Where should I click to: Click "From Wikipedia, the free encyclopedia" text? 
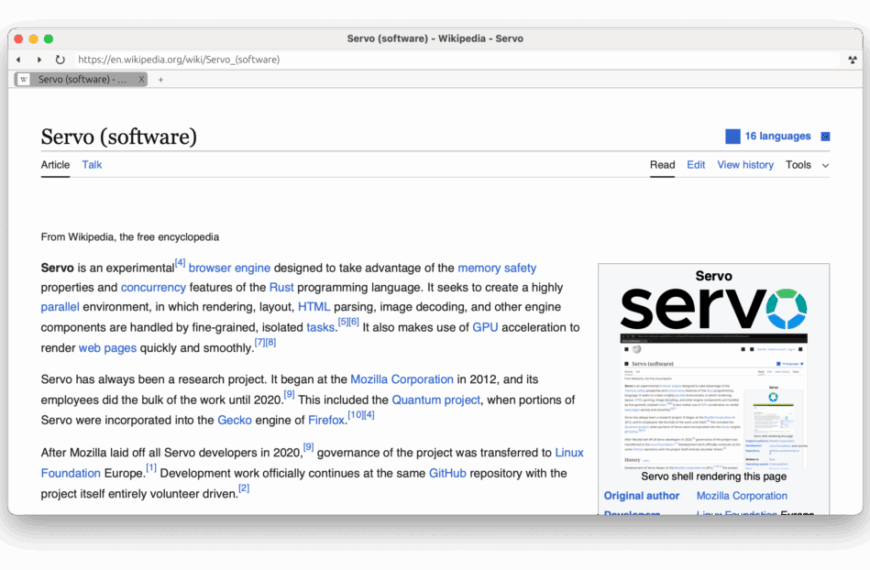pos(130,237)
